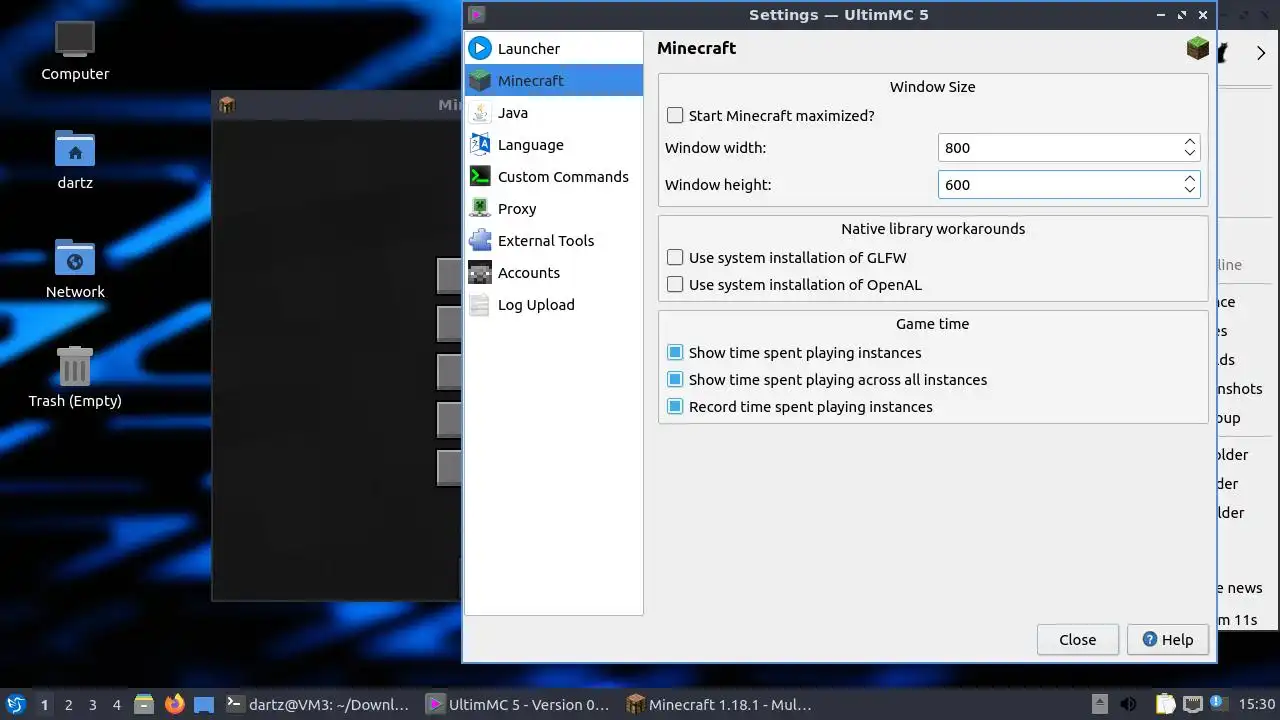This screenshot has height=720, width=1280.
Task: Select the Java settings page icon
Action: (480, 112)
